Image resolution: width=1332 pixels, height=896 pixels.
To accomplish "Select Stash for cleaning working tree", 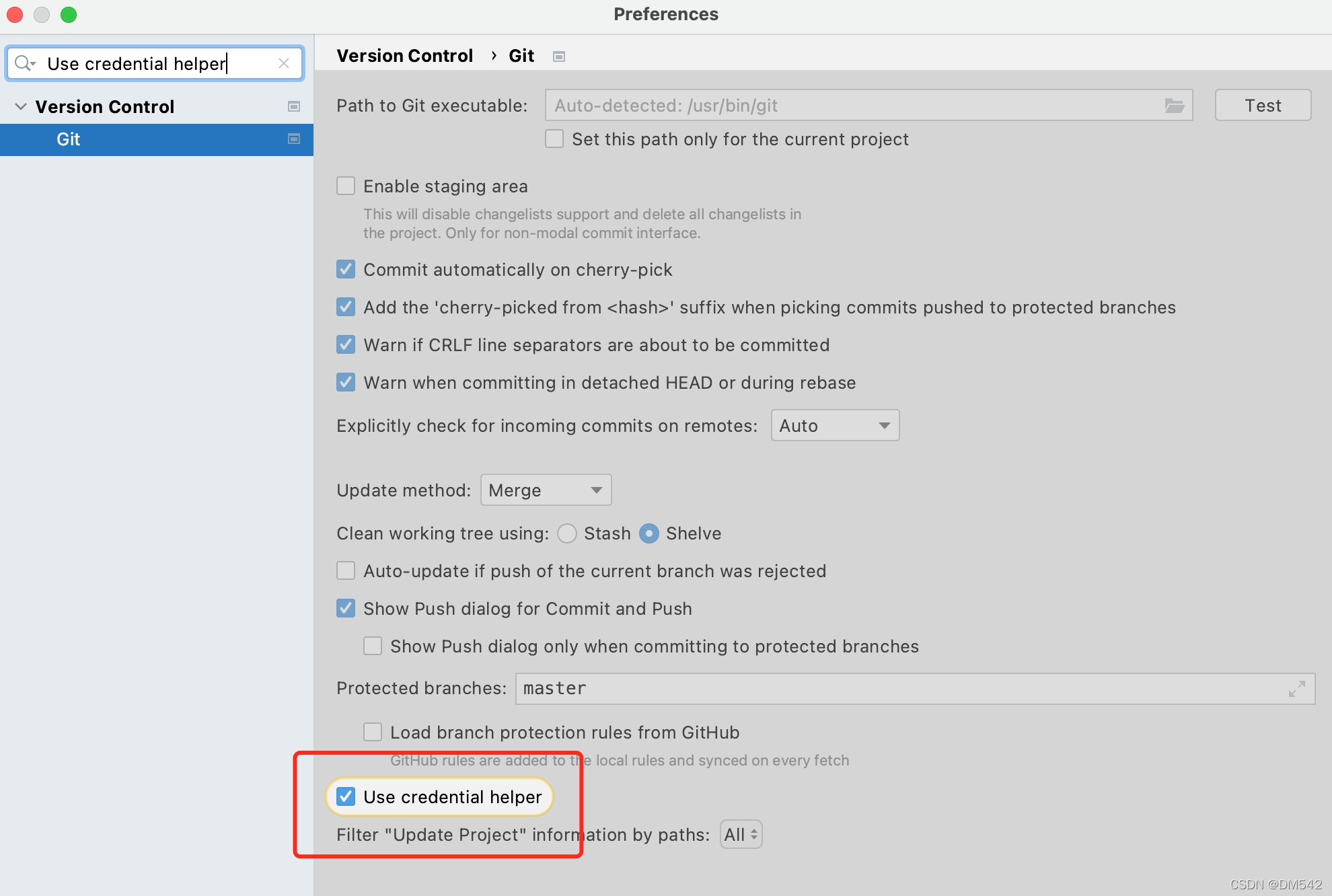I will pyautogui.click(x=567, y=533).
